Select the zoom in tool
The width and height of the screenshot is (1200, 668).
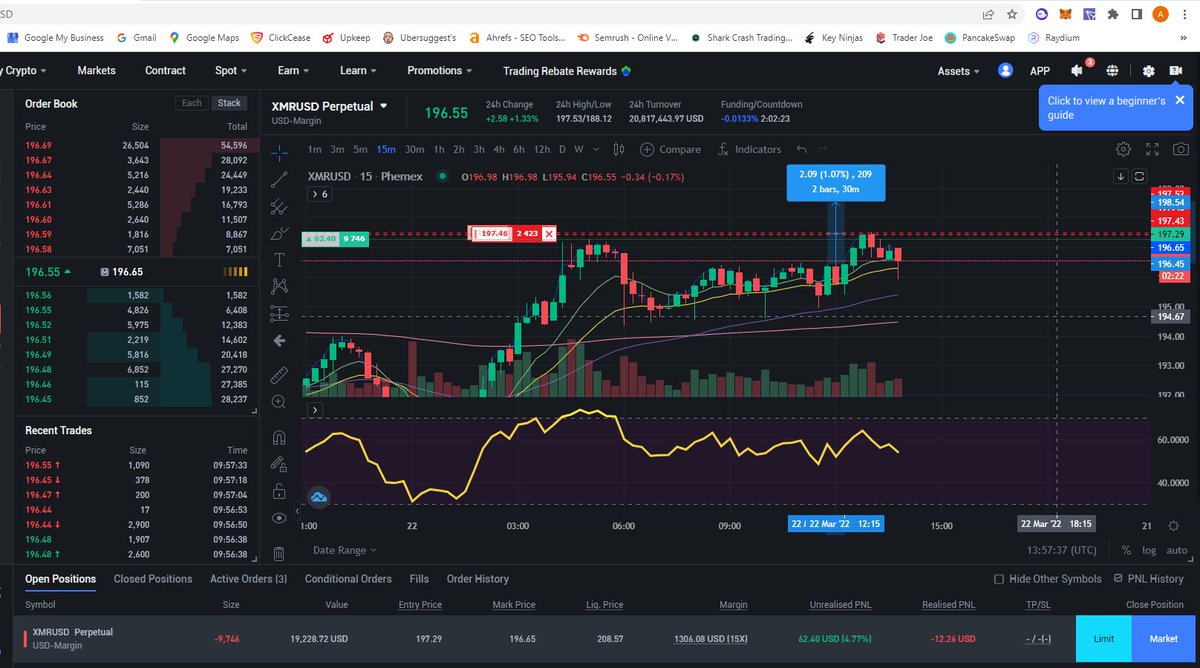click(x=279, y=402)
